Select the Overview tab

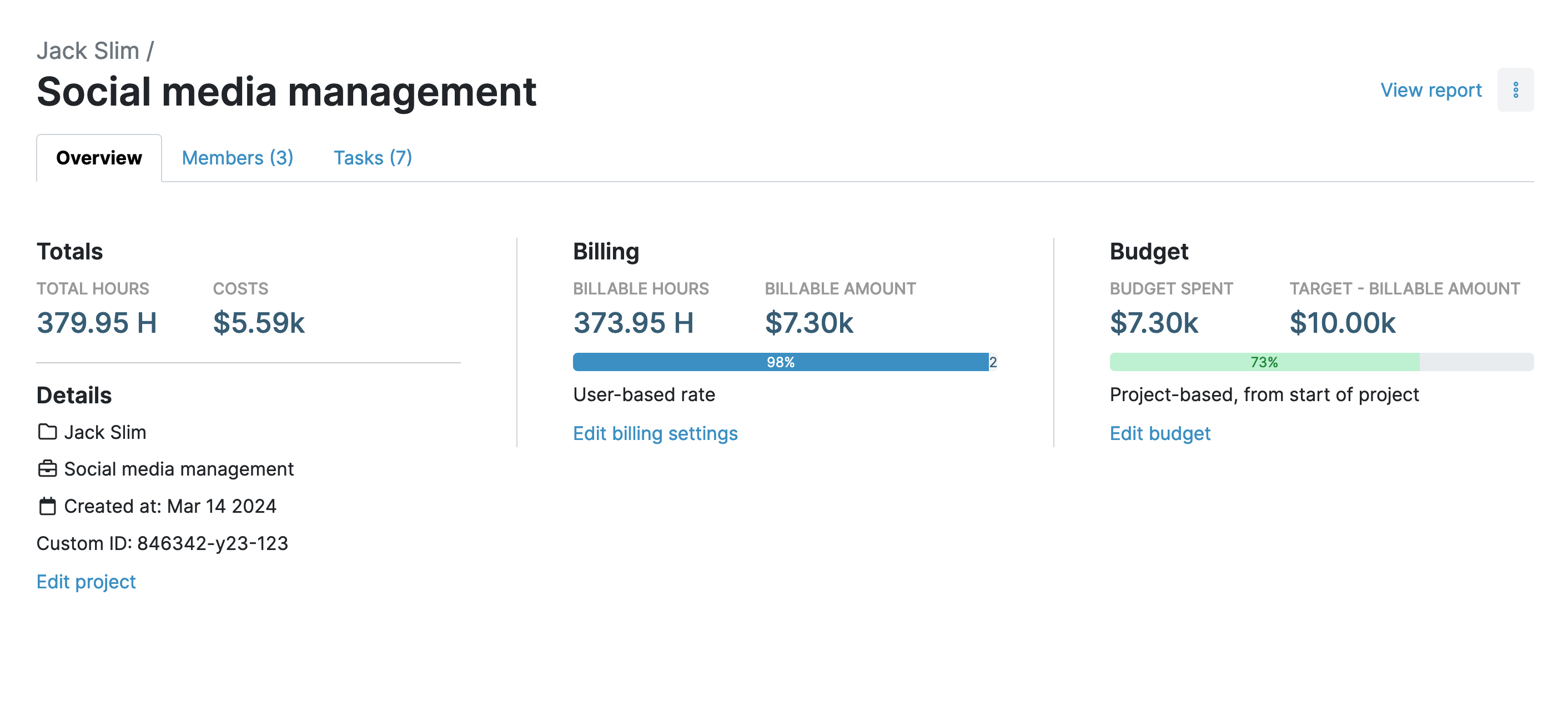[99, 158]
